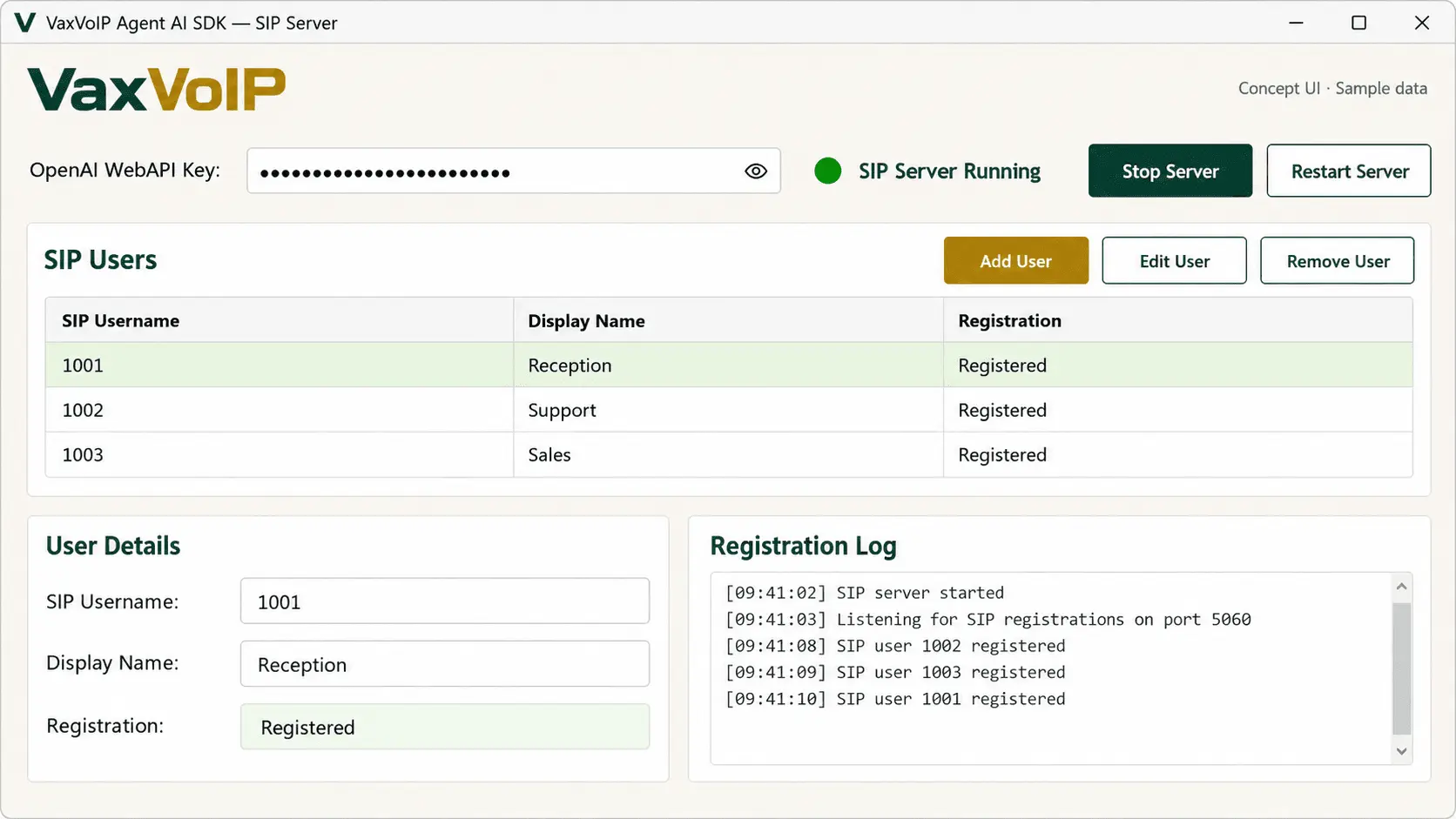1456x819 pixels.
Task: Click log entry 'SIP user 1003 registered'
Action: click(x=895, y=672)
